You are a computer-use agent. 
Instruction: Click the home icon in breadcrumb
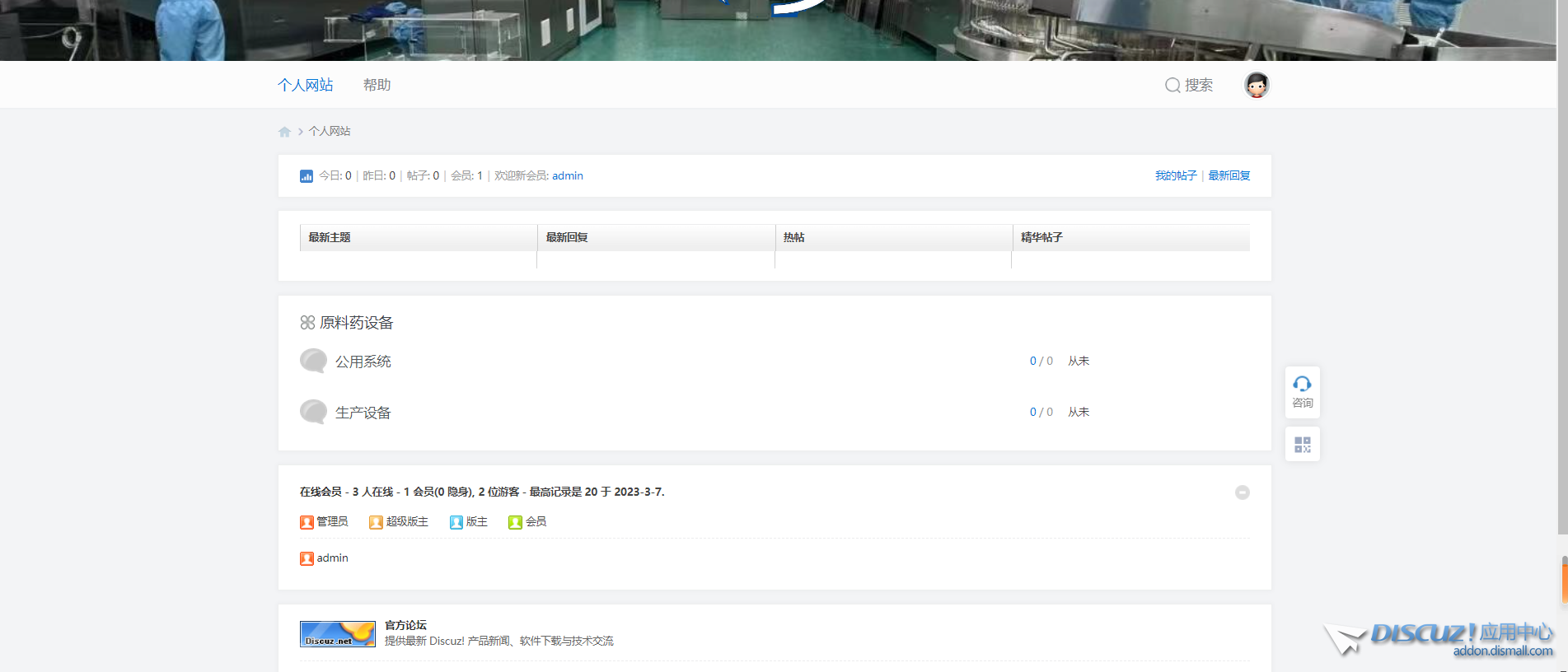click(x=284, y=132)
